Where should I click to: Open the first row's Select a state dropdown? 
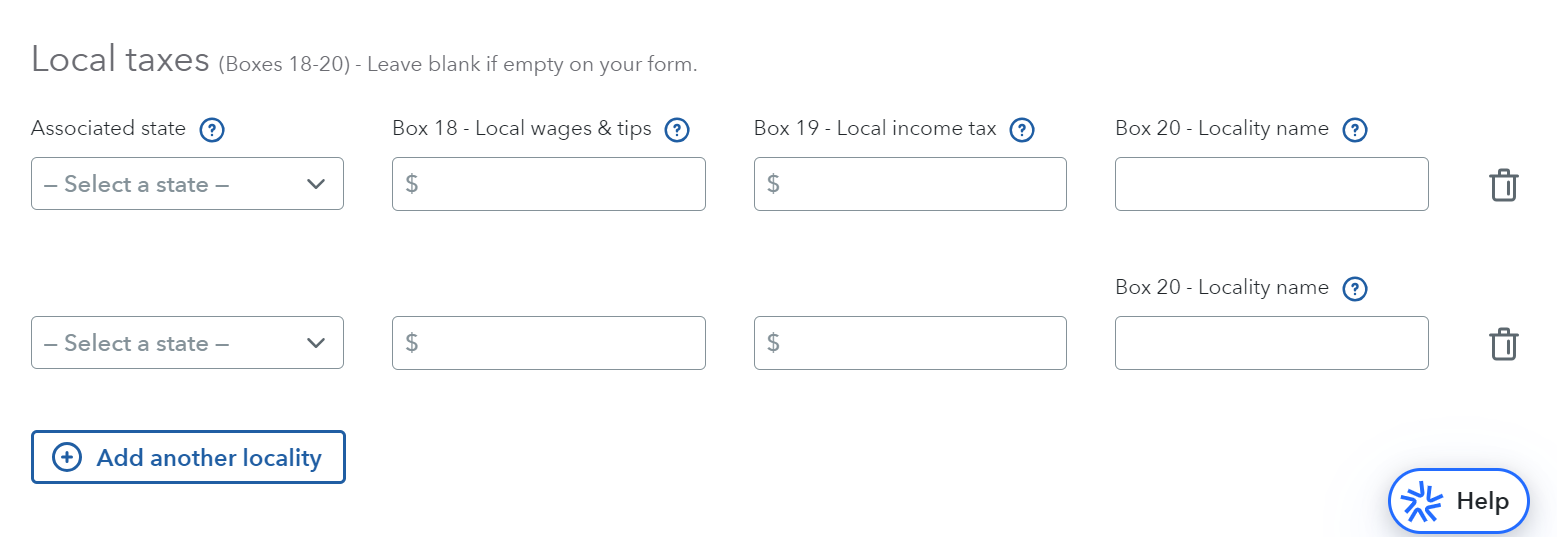[187, 184]
